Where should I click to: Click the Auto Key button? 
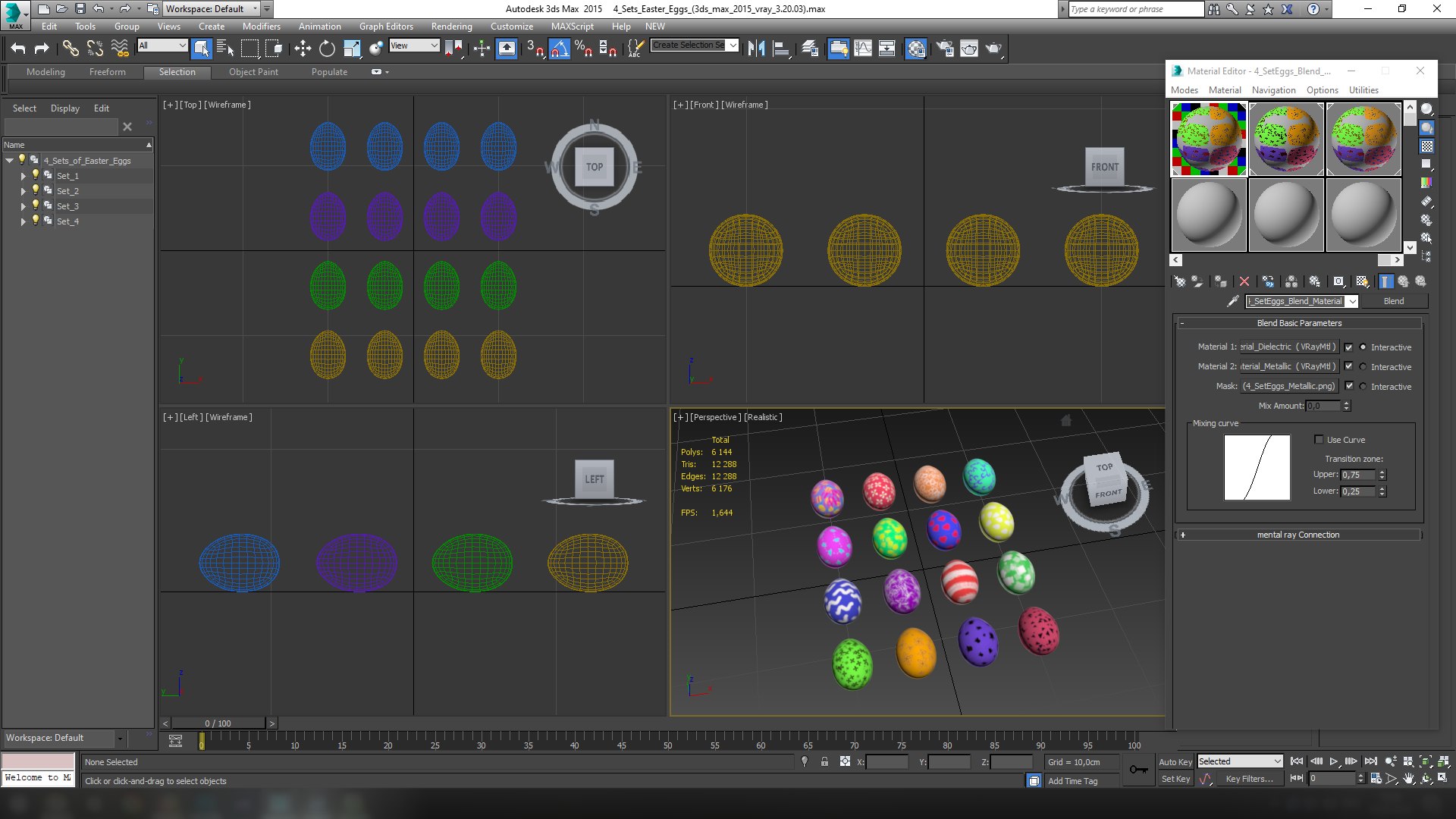1175,761
